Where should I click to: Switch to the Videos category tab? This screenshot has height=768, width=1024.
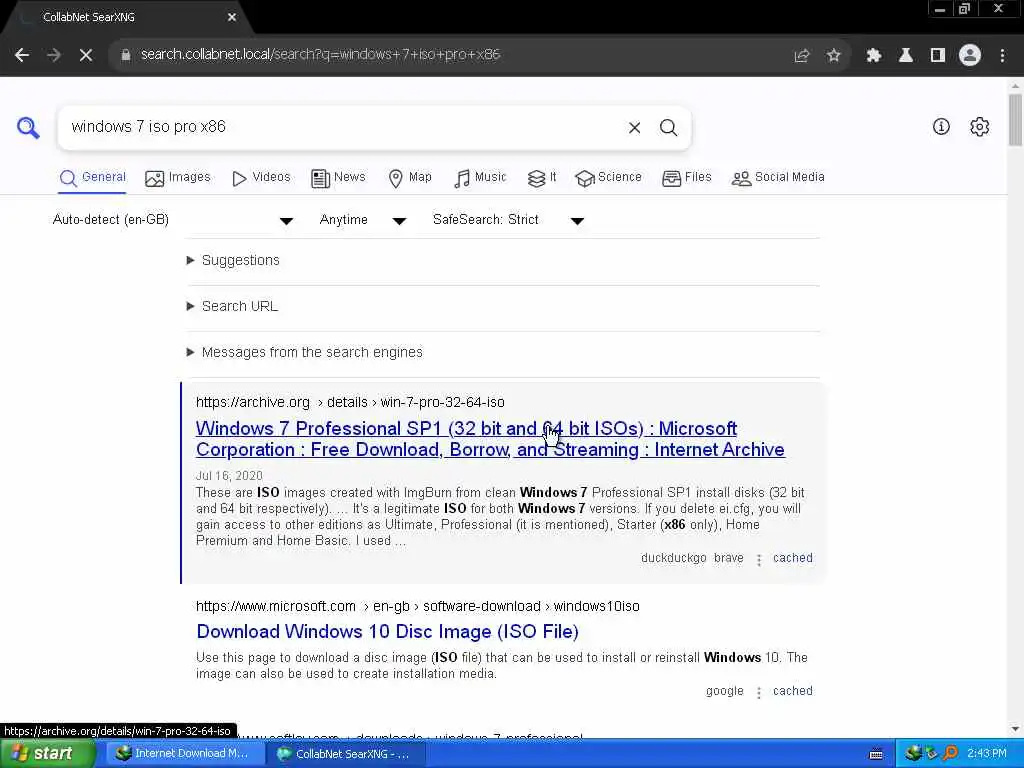261,178
